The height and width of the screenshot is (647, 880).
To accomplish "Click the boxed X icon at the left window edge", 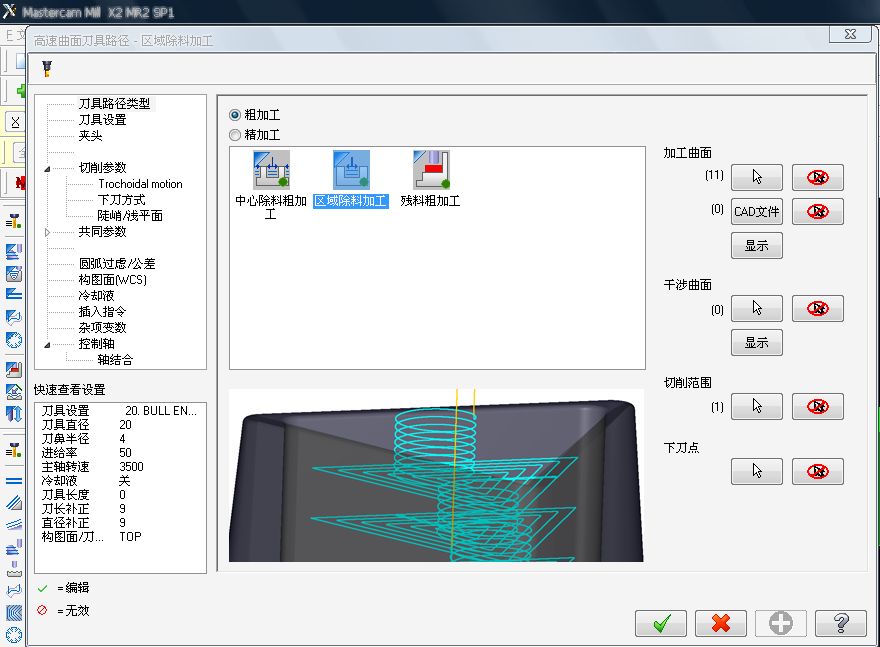I will pyautogui.click(x=15, y=122).
